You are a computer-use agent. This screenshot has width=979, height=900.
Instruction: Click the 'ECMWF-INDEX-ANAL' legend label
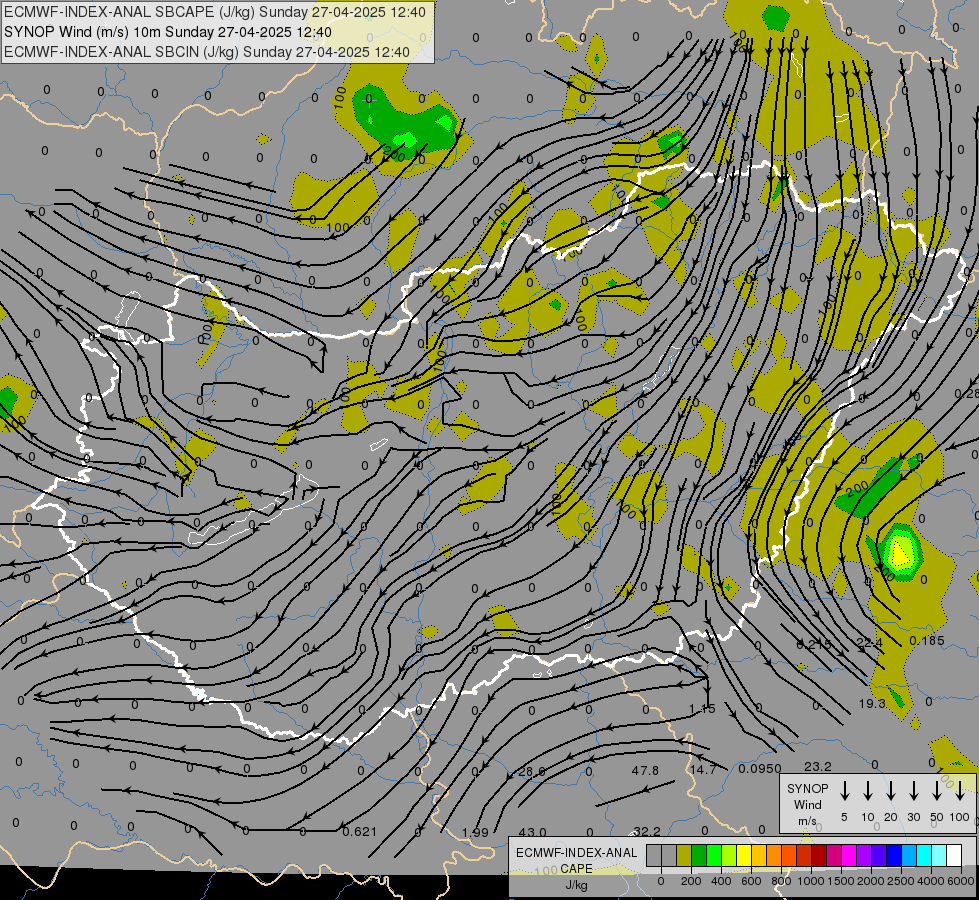576,853
